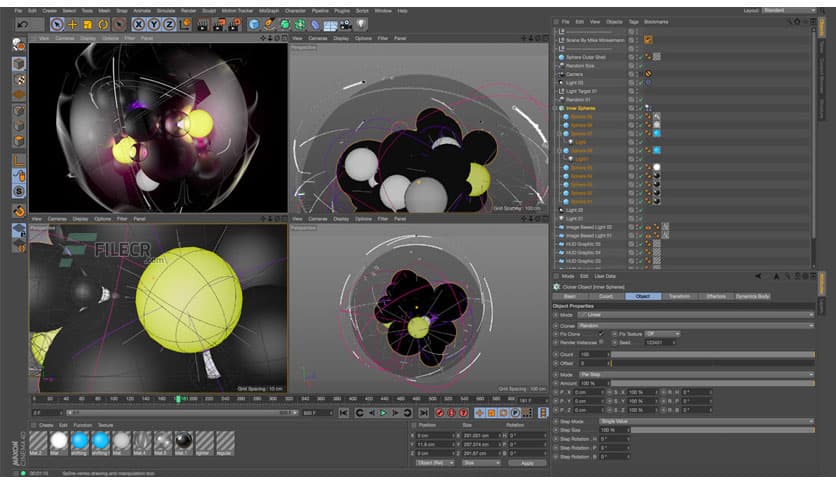Click the Step Size slider bar

point(722,430)
